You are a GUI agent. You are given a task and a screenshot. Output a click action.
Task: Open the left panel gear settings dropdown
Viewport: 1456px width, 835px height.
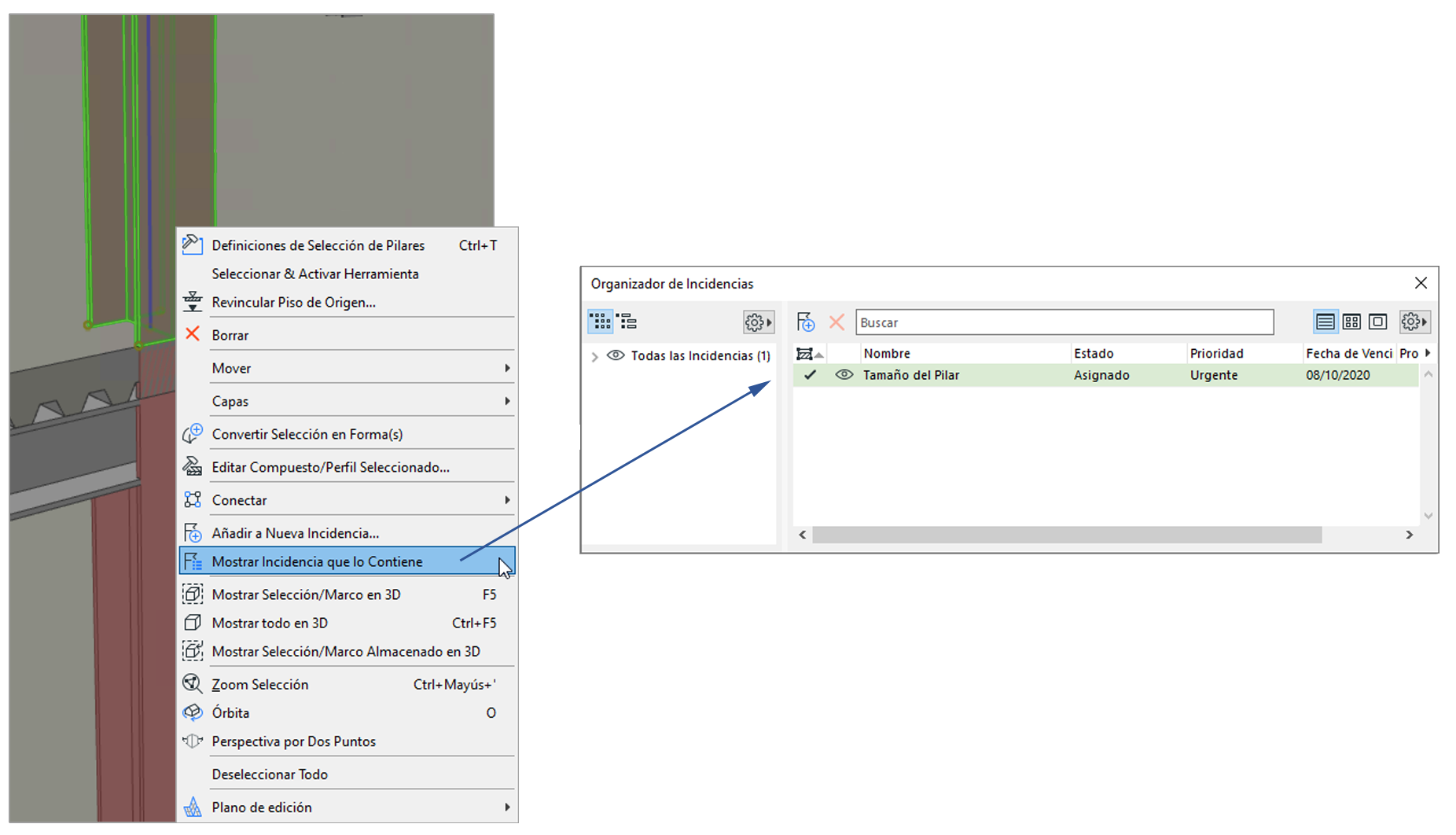tap(759, 322)
